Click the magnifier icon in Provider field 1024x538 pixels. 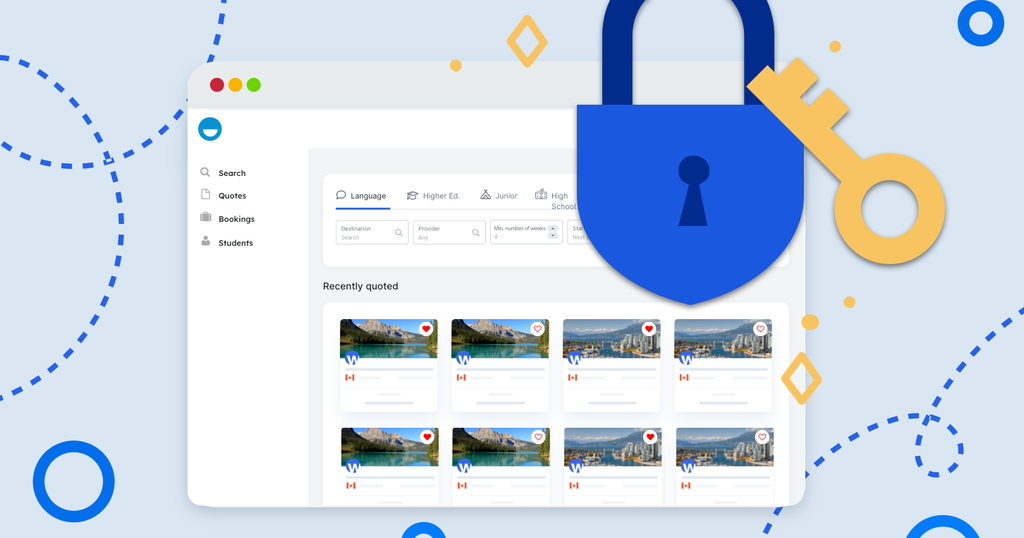[x=475, y=232]
